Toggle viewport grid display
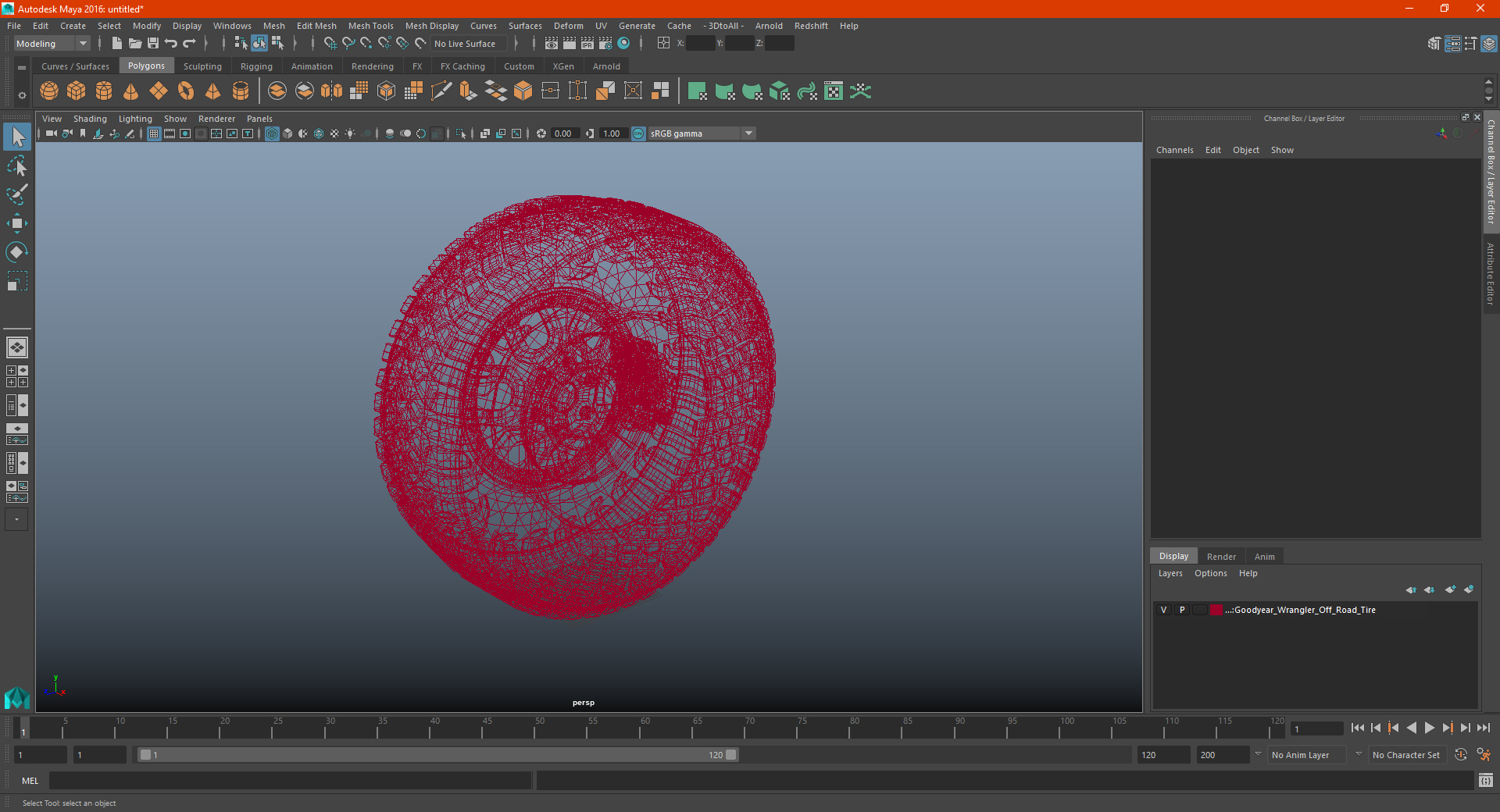1500x812 pixels. tap(154, 134)
